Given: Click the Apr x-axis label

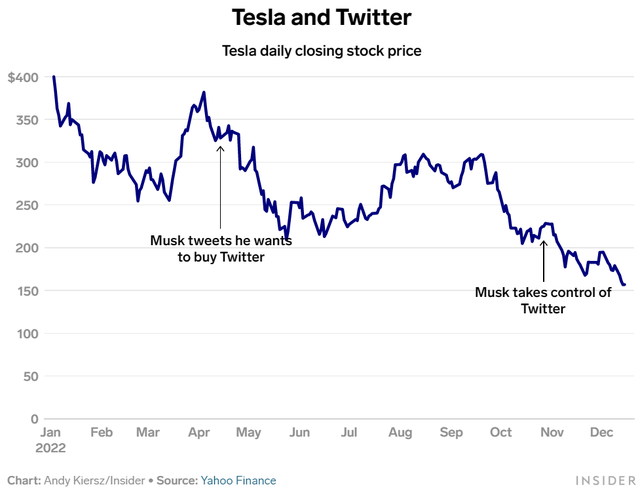Looking at the screenshot, I should tap(199, 432).
